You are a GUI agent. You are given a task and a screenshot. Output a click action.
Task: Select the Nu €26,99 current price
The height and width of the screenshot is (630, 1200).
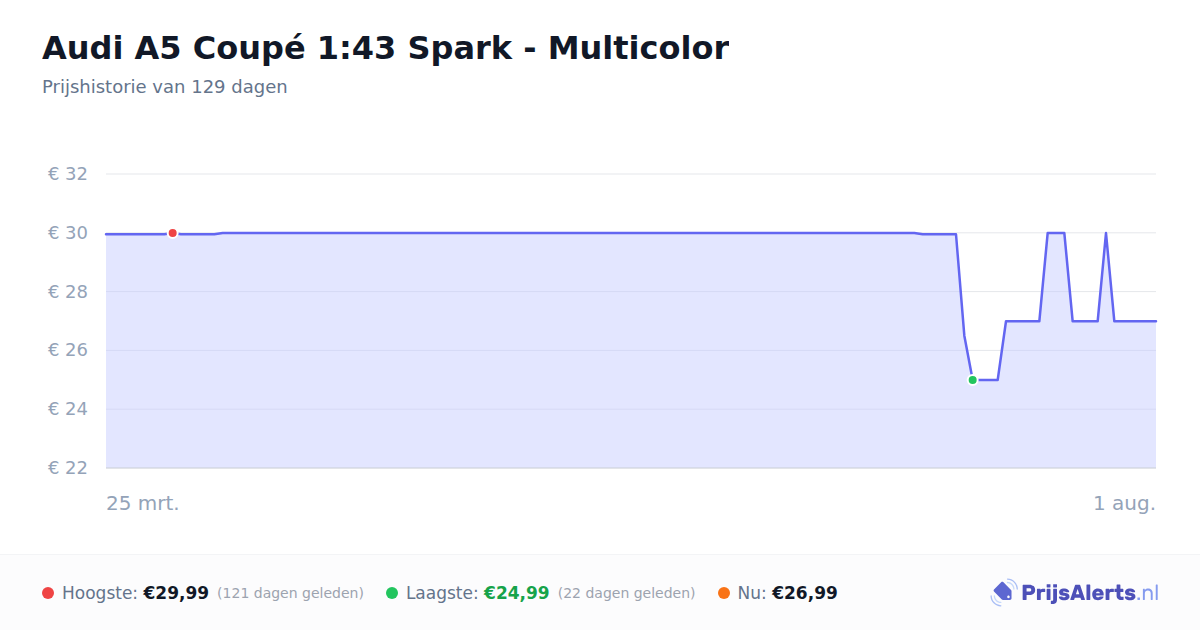pyautogui.click(x=805, y=593)
